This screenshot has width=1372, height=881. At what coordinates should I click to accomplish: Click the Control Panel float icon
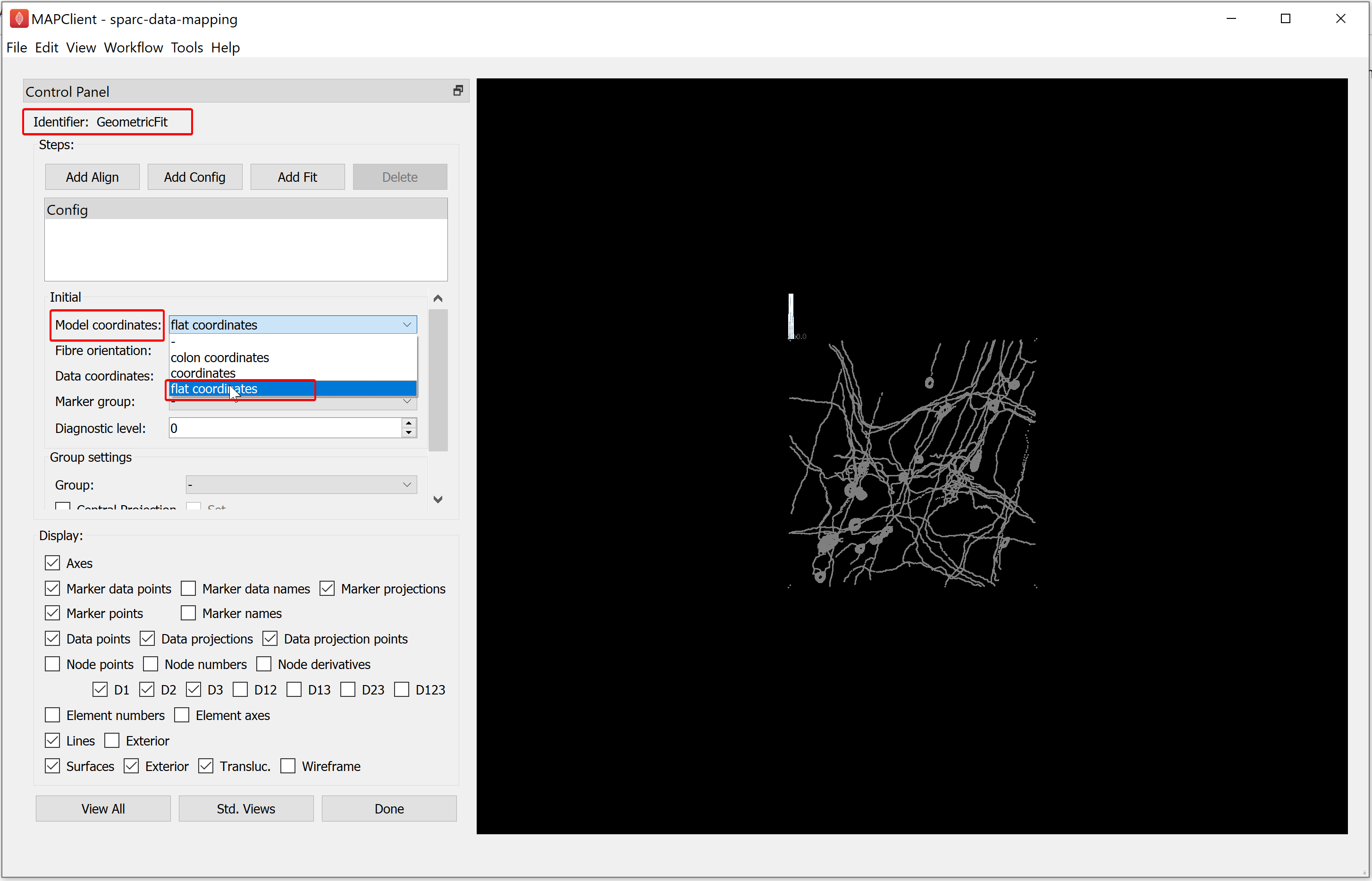click(458, 90)
